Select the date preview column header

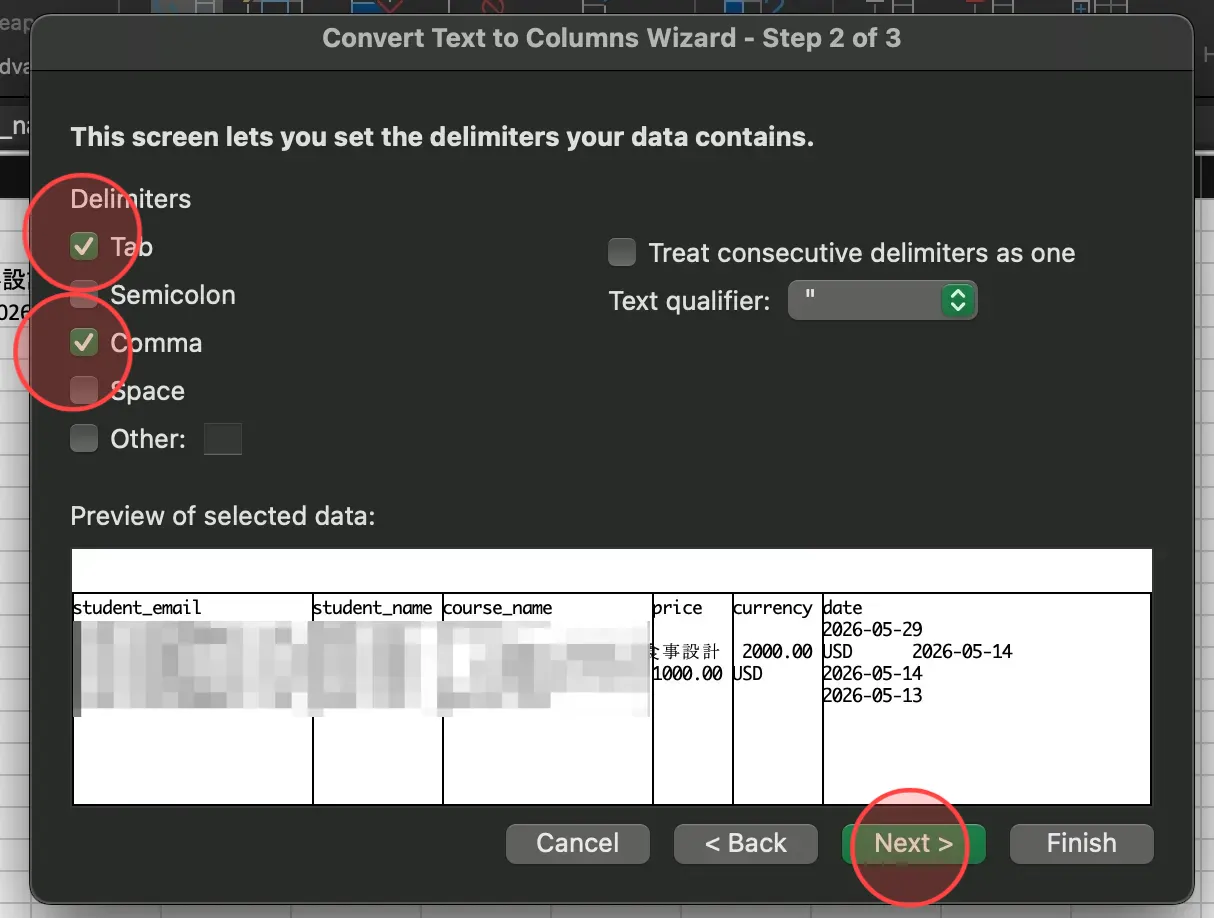(843, 608)
